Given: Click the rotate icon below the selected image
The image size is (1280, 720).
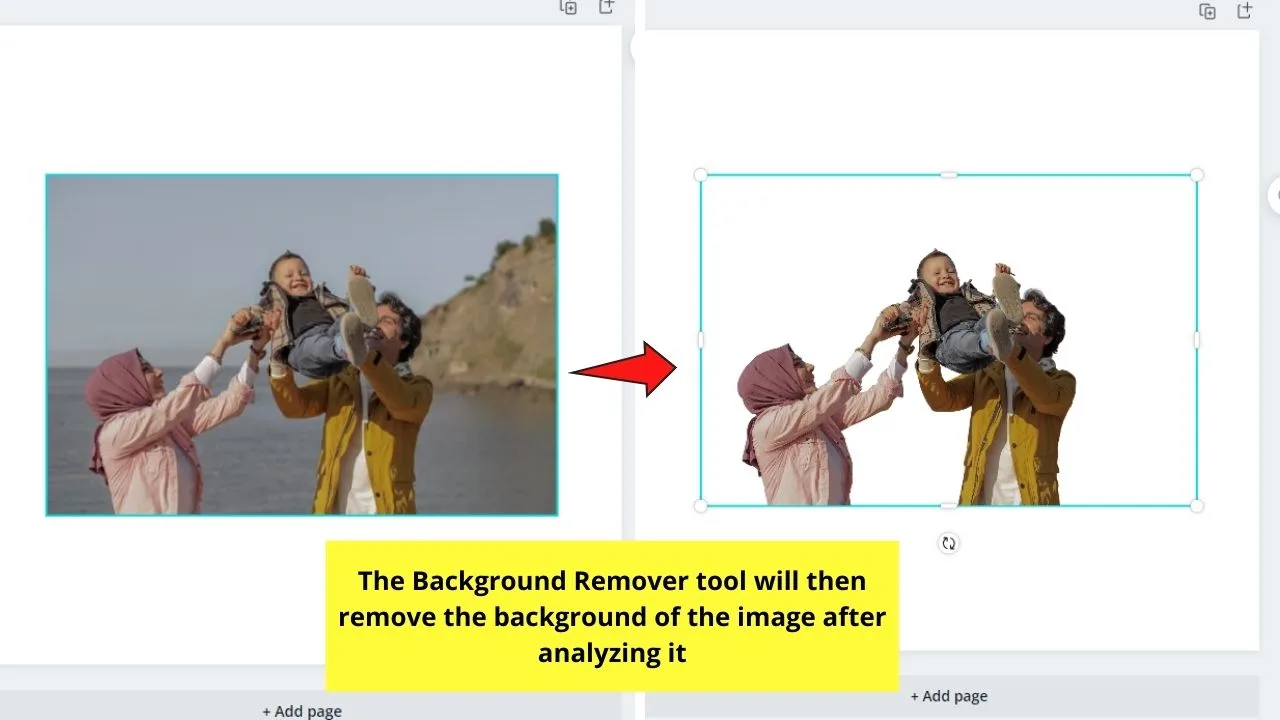Looking at the screenshot, I should click(x=949, y=543).
